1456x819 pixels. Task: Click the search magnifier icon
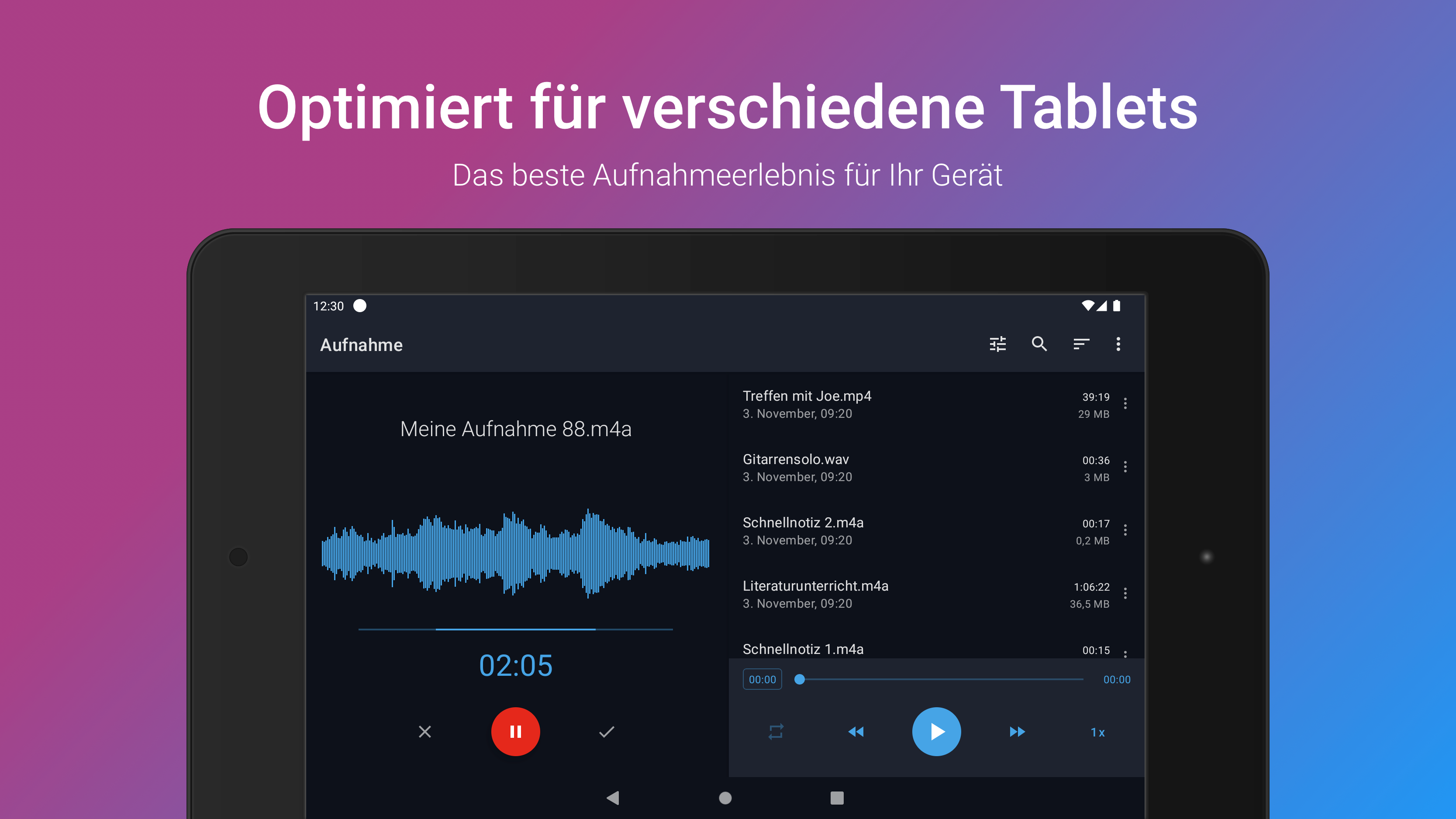coord(1039,344)
